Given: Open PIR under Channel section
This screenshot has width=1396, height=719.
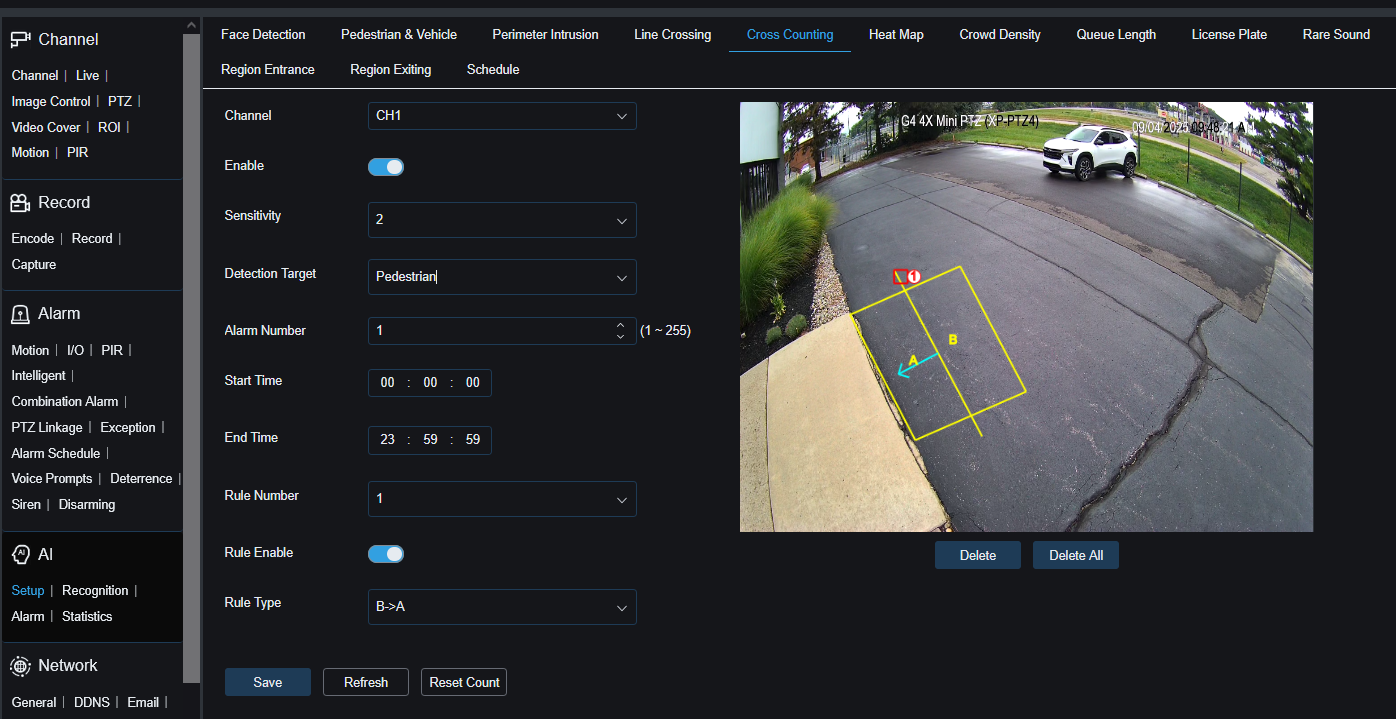Looking at the screenshot, I should [78, 153].
